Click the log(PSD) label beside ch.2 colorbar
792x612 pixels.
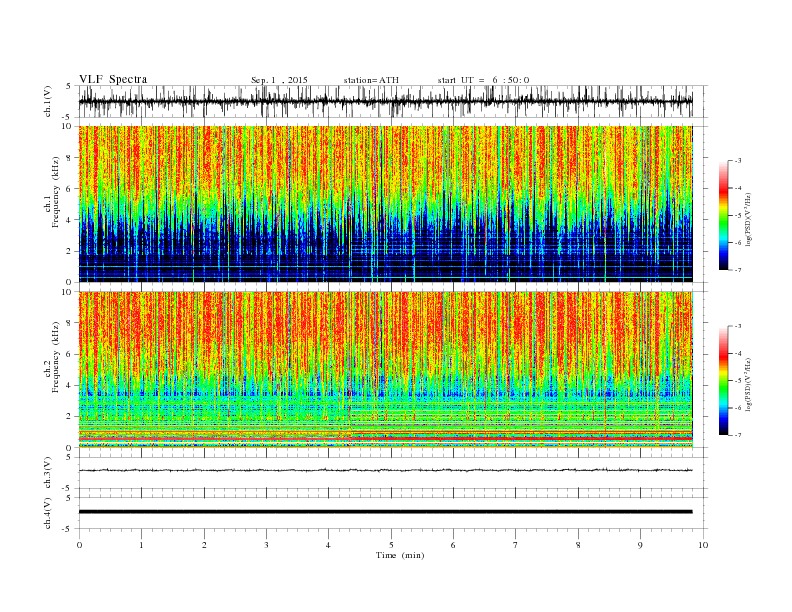point(748,384)
